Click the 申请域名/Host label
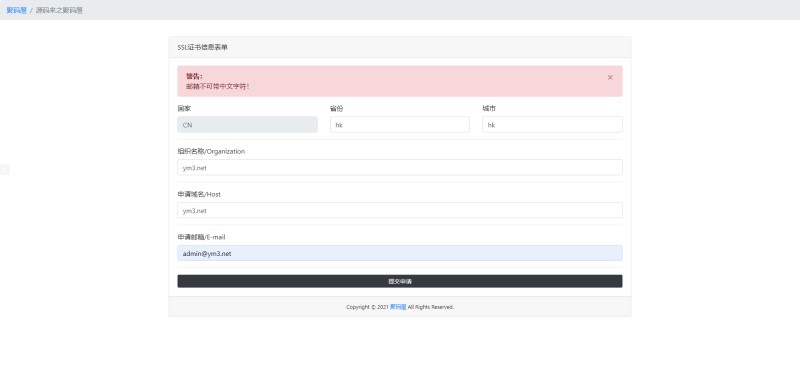 (x=199, y=194)
